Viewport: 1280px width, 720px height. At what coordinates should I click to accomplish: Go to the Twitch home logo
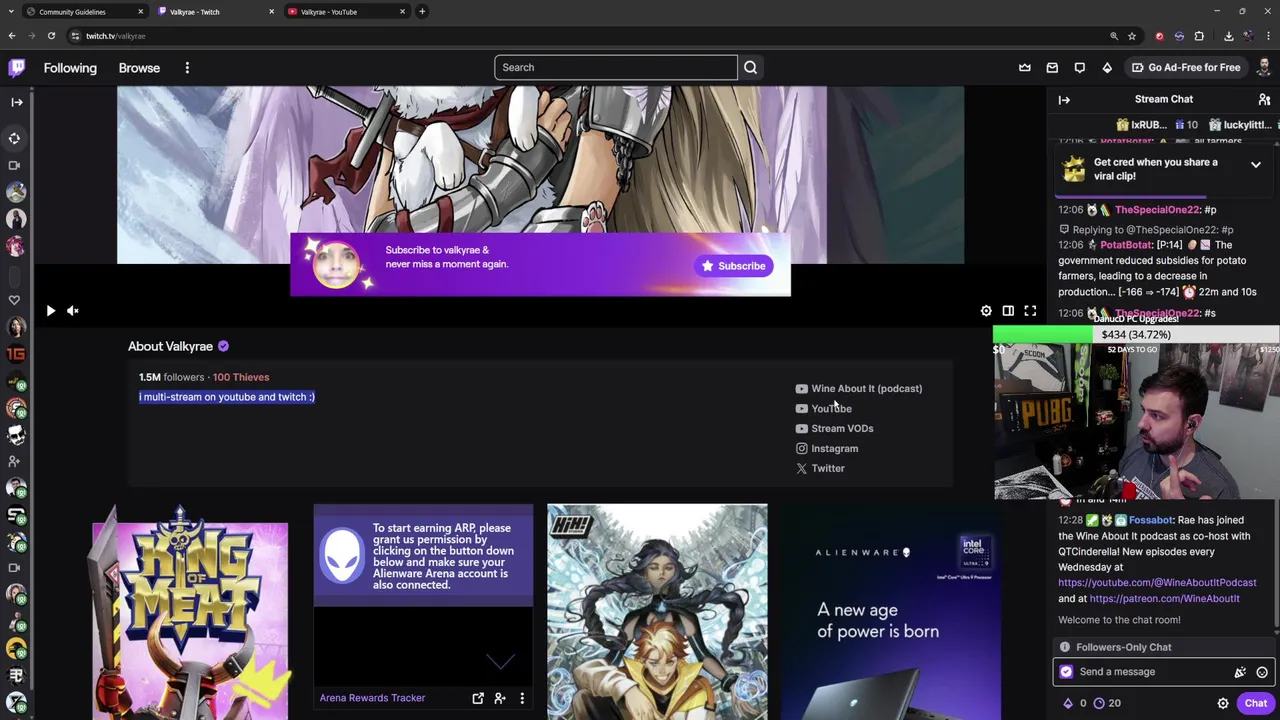17,67
